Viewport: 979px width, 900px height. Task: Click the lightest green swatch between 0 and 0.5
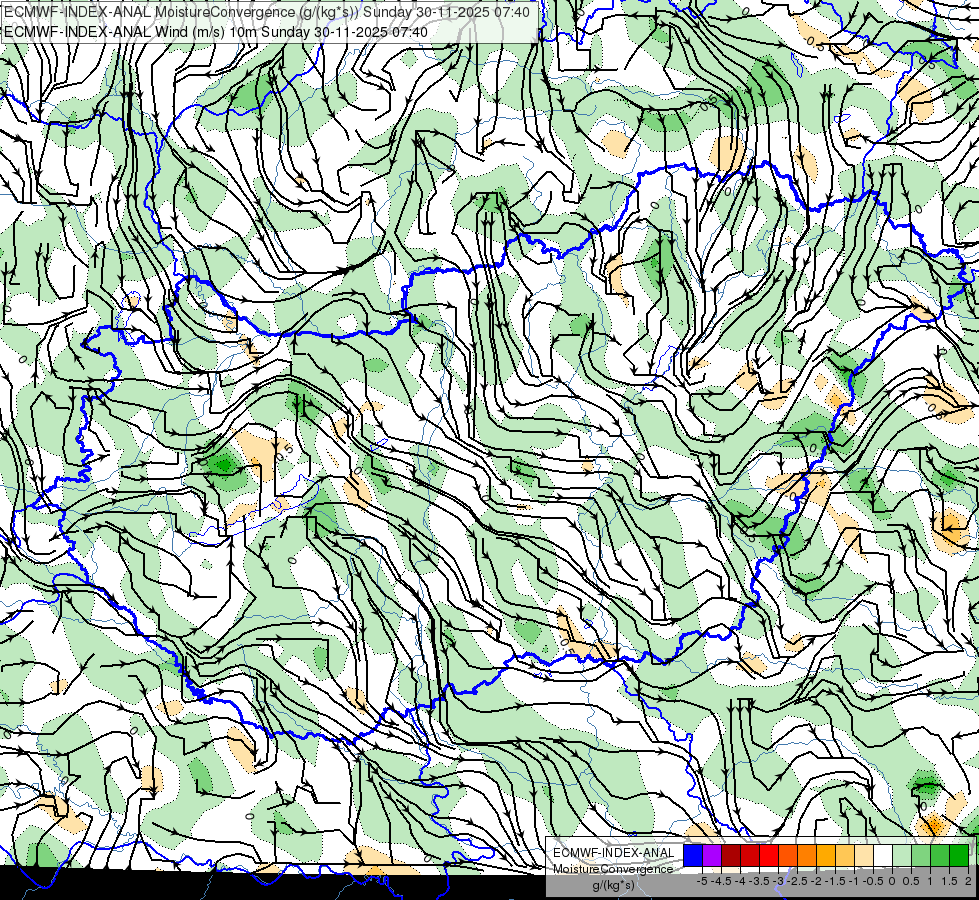point(902,855)
